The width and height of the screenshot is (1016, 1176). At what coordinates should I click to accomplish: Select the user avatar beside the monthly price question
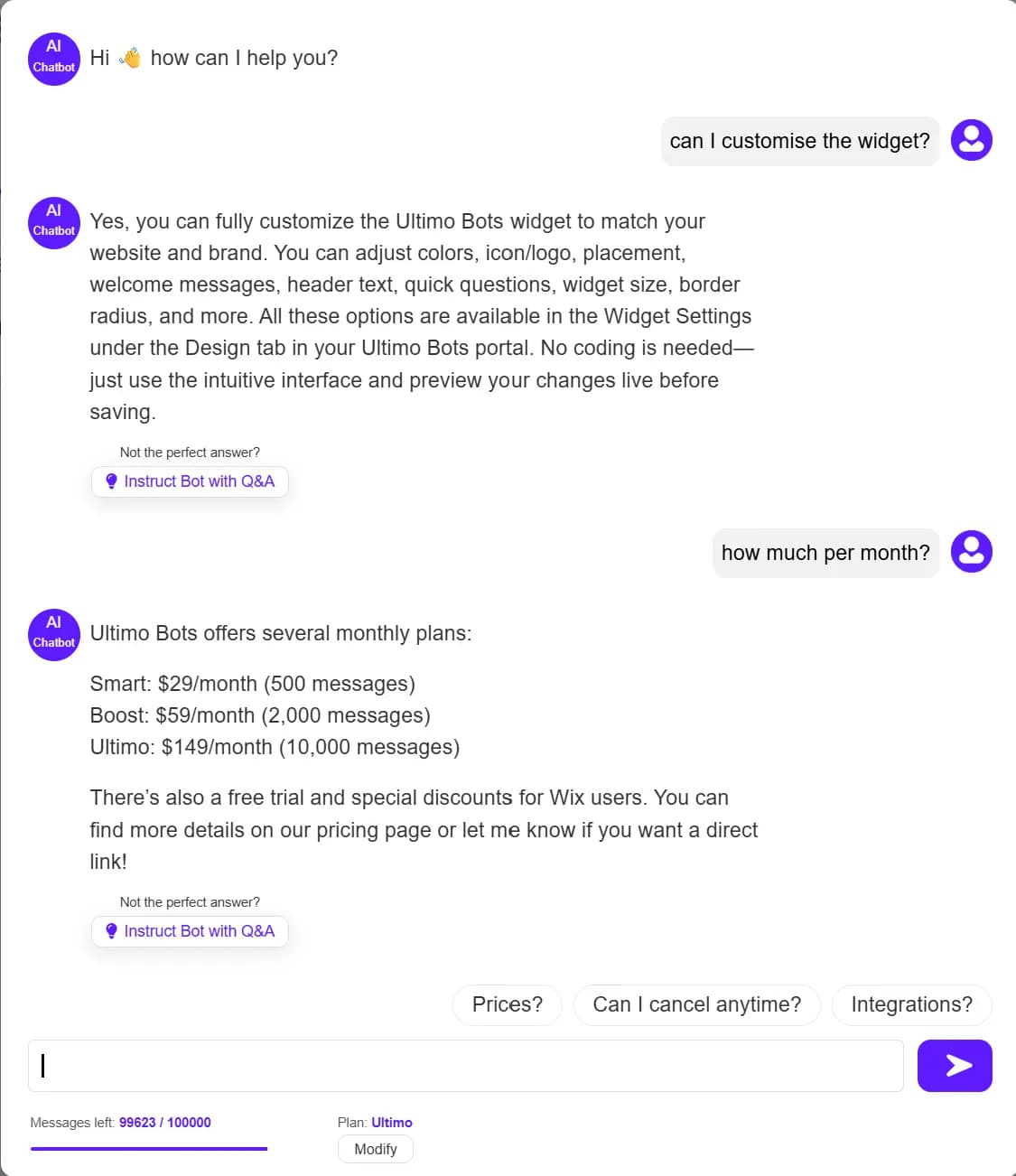(x=972, y=551)
